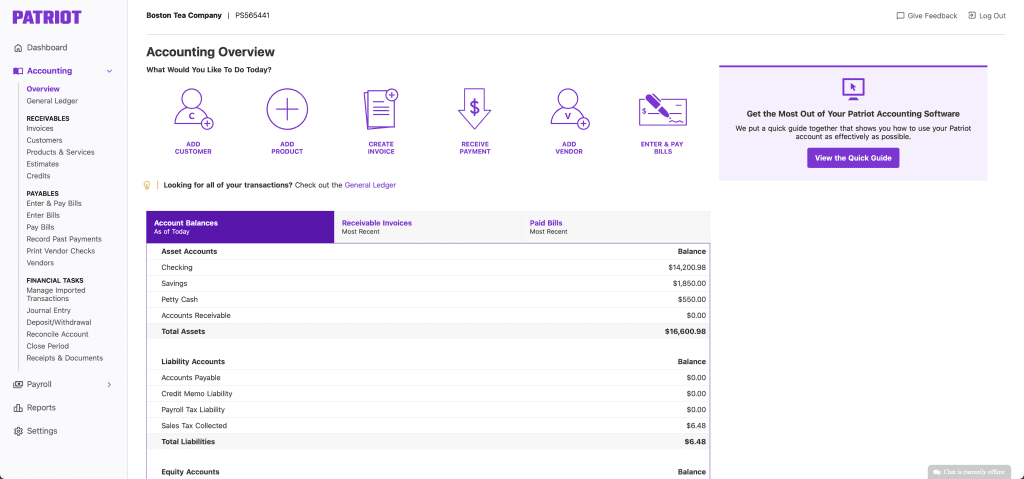Open General Ledger in the sidebar
The width and height of the screenshot is (1024, 479).
pos(52,101)
